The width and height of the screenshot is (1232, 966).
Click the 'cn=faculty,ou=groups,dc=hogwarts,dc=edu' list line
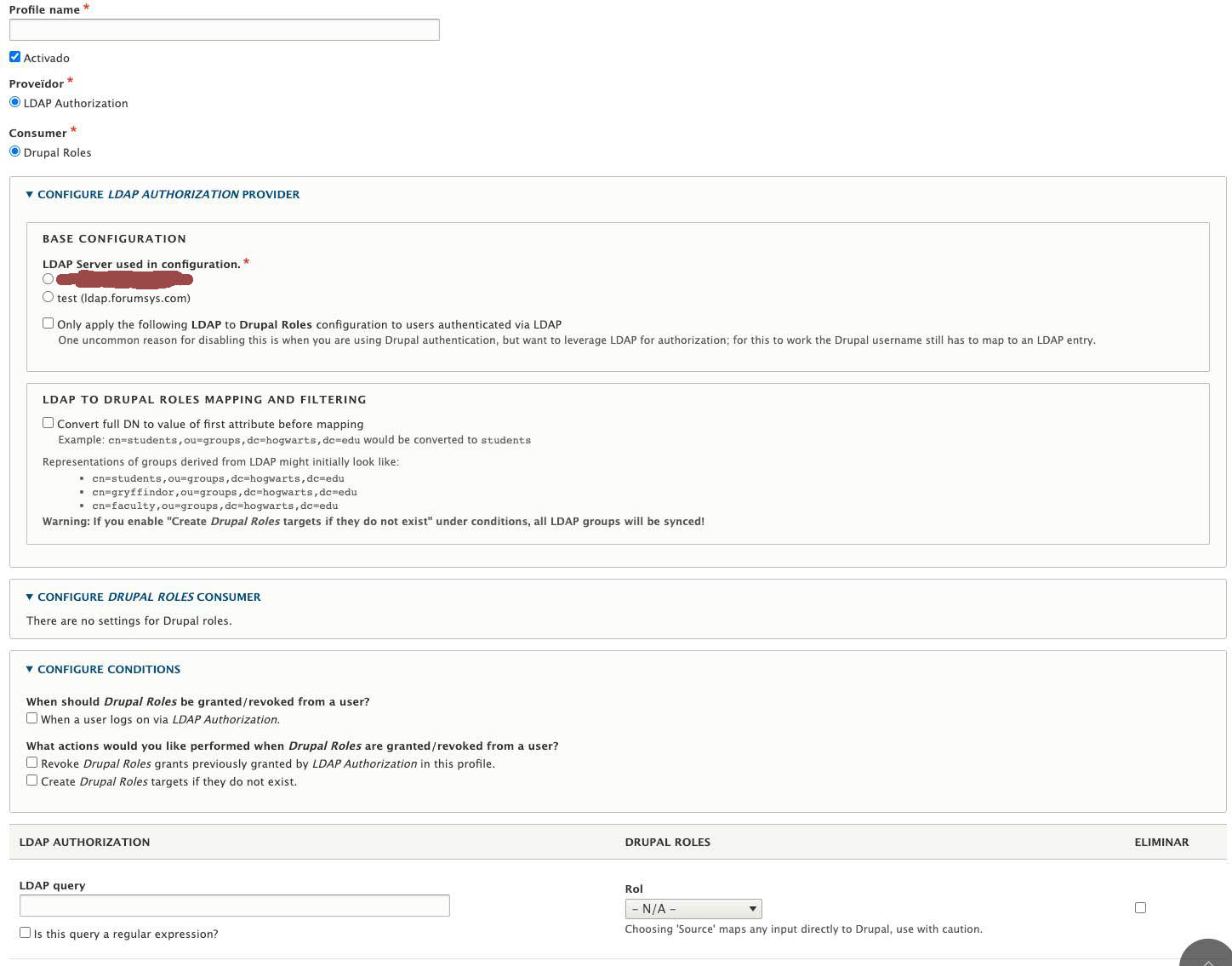[215, 506]
